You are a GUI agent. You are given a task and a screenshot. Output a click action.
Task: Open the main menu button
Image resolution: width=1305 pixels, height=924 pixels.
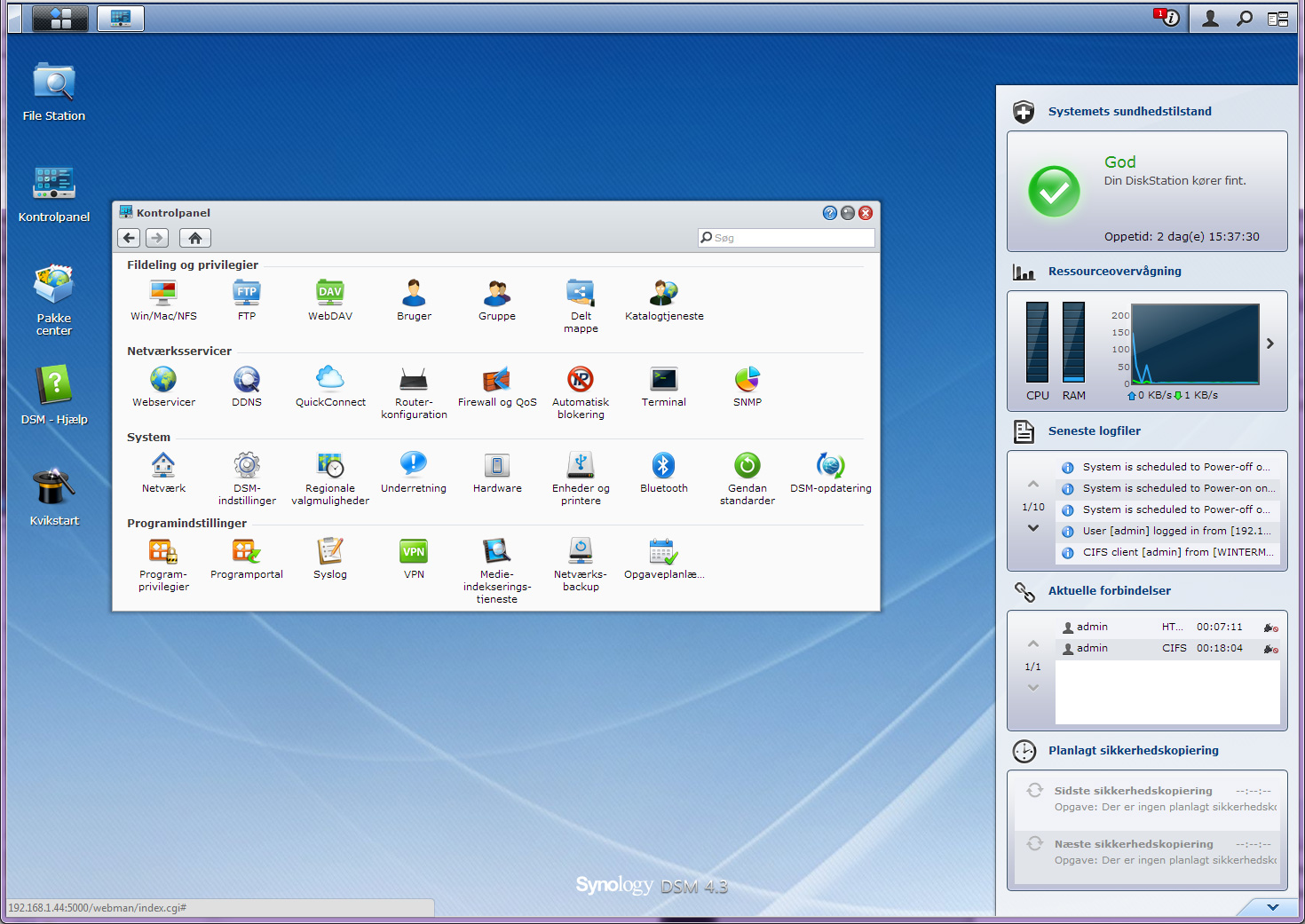coord(60,19)
